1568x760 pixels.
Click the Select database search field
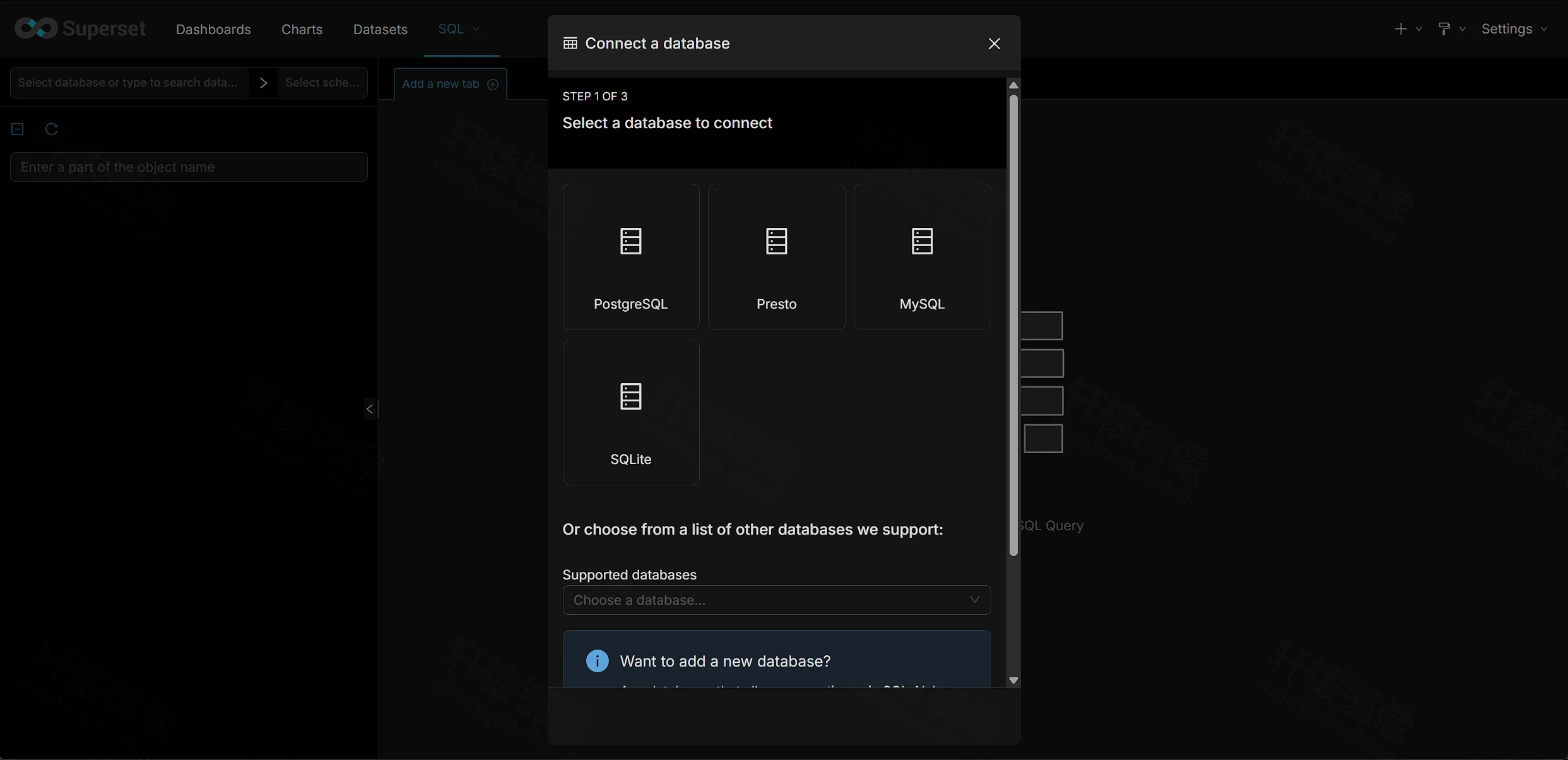pyautogui.click(x=129, y=83)
